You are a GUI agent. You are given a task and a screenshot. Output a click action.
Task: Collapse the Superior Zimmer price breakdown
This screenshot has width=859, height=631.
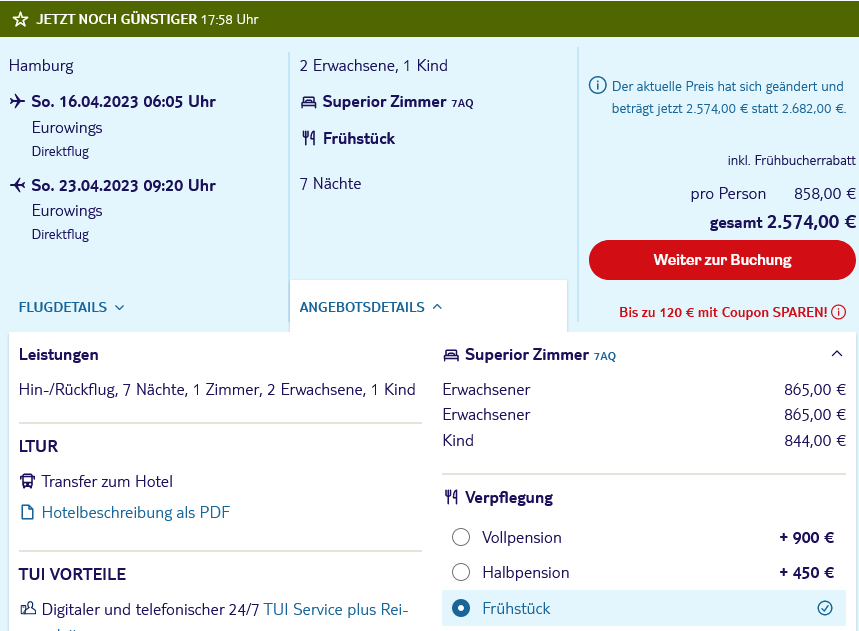(x=837, y=353)
